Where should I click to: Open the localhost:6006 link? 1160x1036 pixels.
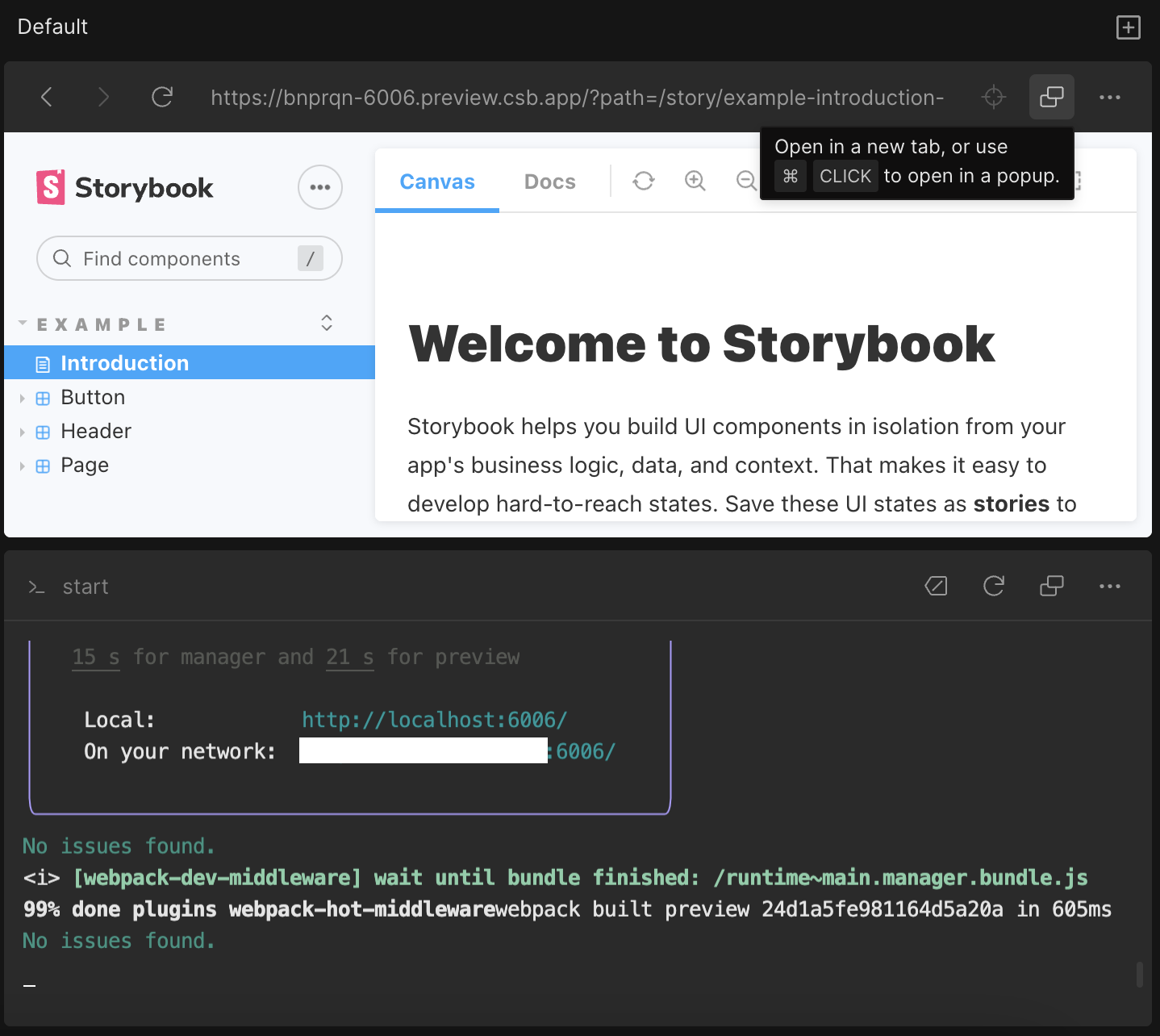(435, 720)
